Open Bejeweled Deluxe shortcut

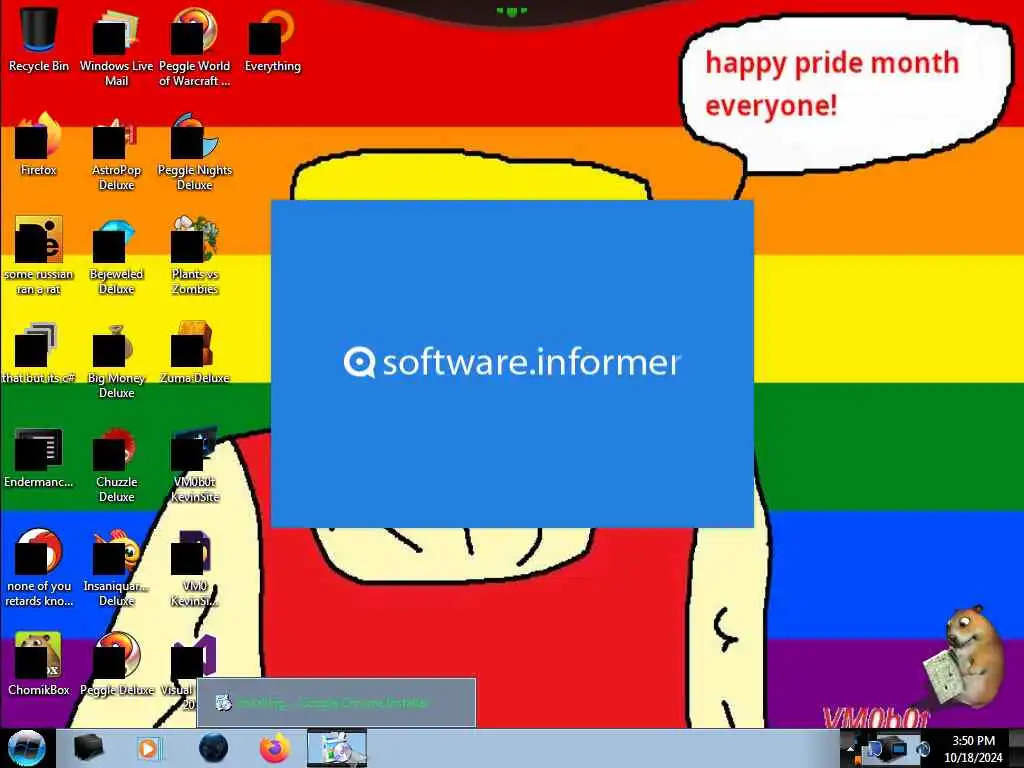point(116,255)
